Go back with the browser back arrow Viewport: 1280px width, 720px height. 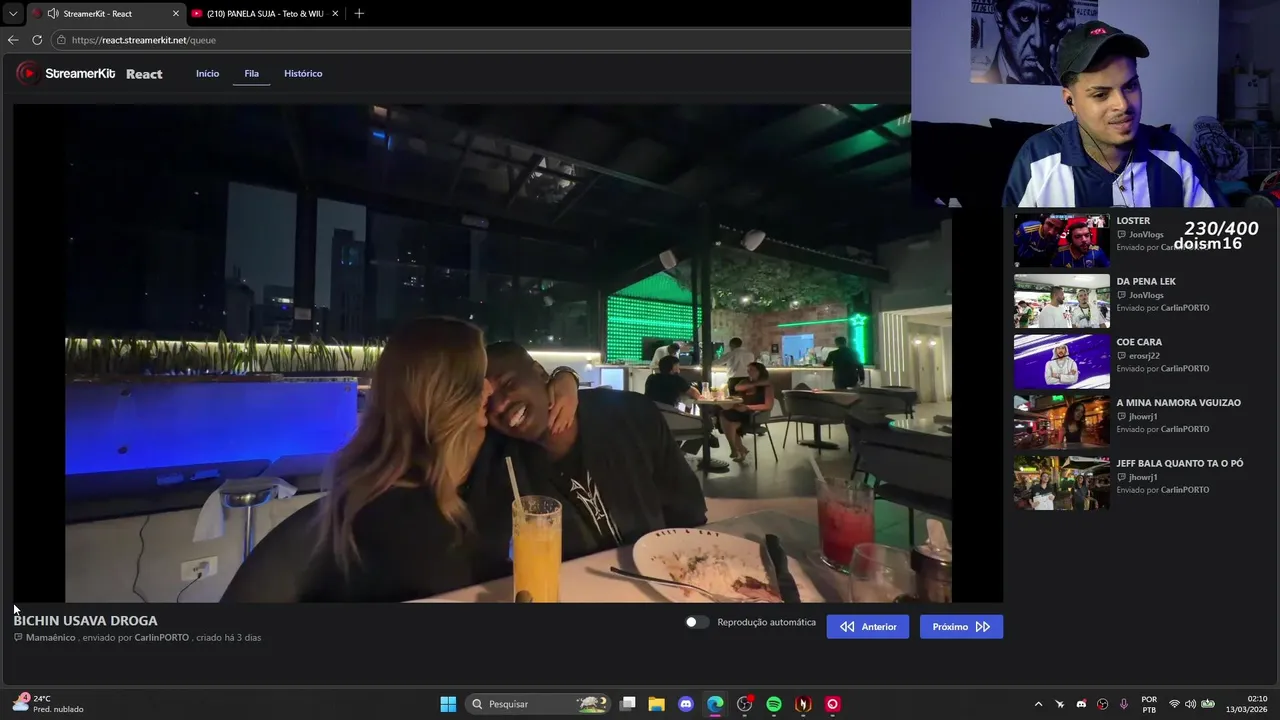point(13,40)
